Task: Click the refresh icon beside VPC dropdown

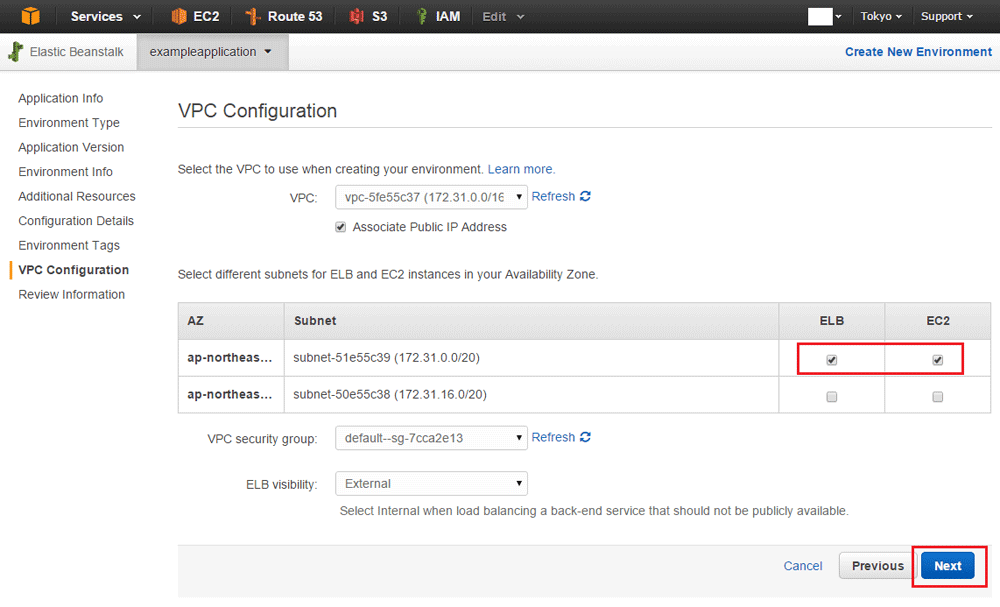Action: click(x=585, y=196)
